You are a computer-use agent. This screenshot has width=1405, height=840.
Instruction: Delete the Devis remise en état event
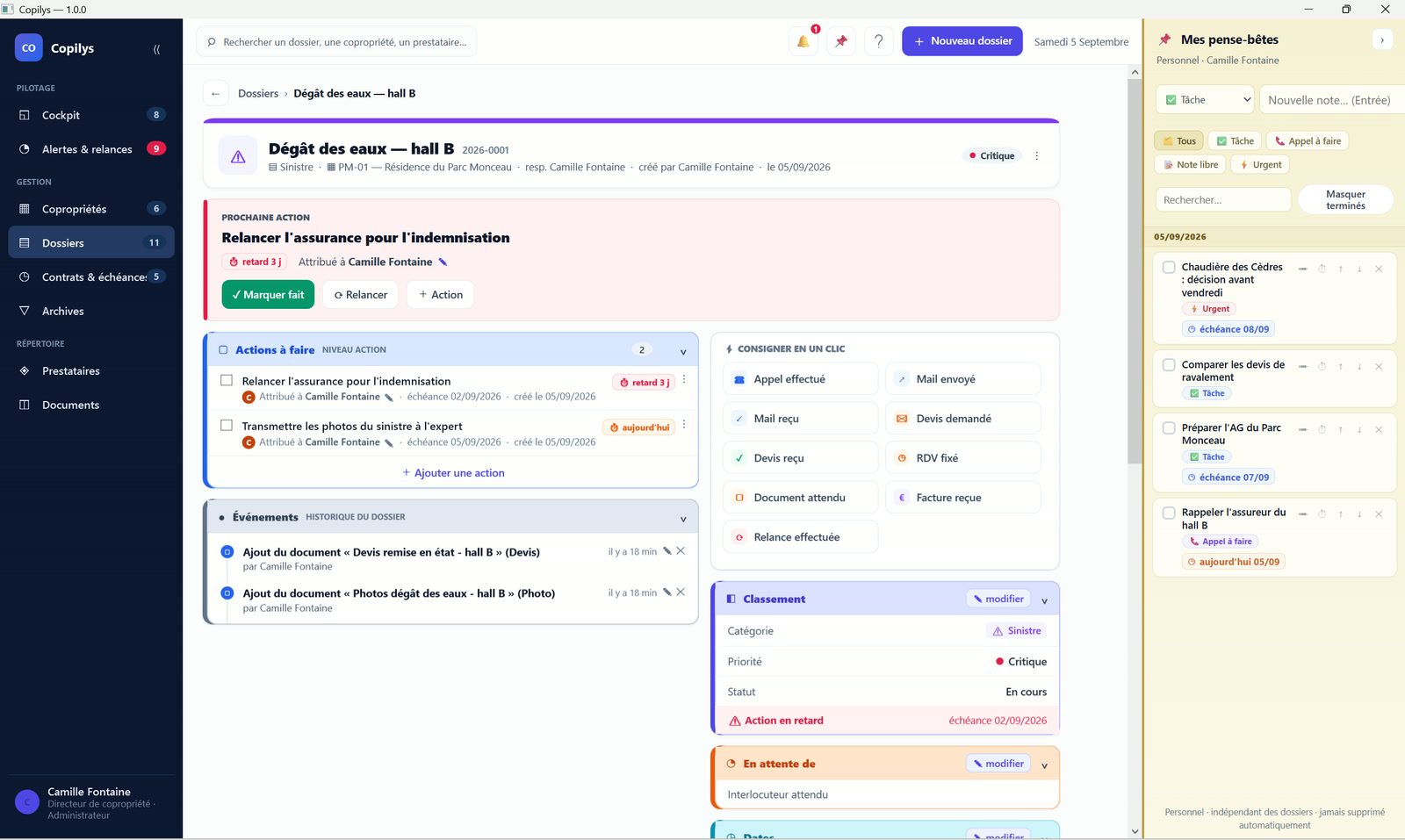coord(681,551)
